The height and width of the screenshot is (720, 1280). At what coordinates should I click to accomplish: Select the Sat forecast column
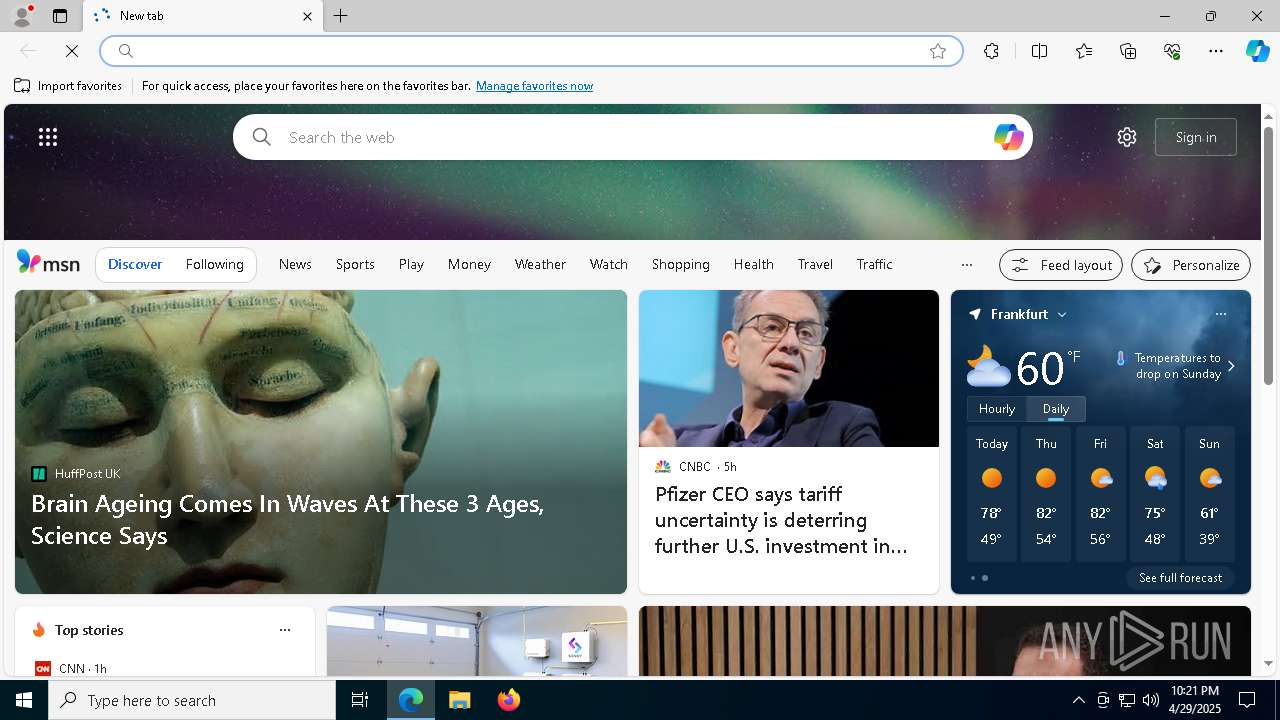tap(1155, 494)
